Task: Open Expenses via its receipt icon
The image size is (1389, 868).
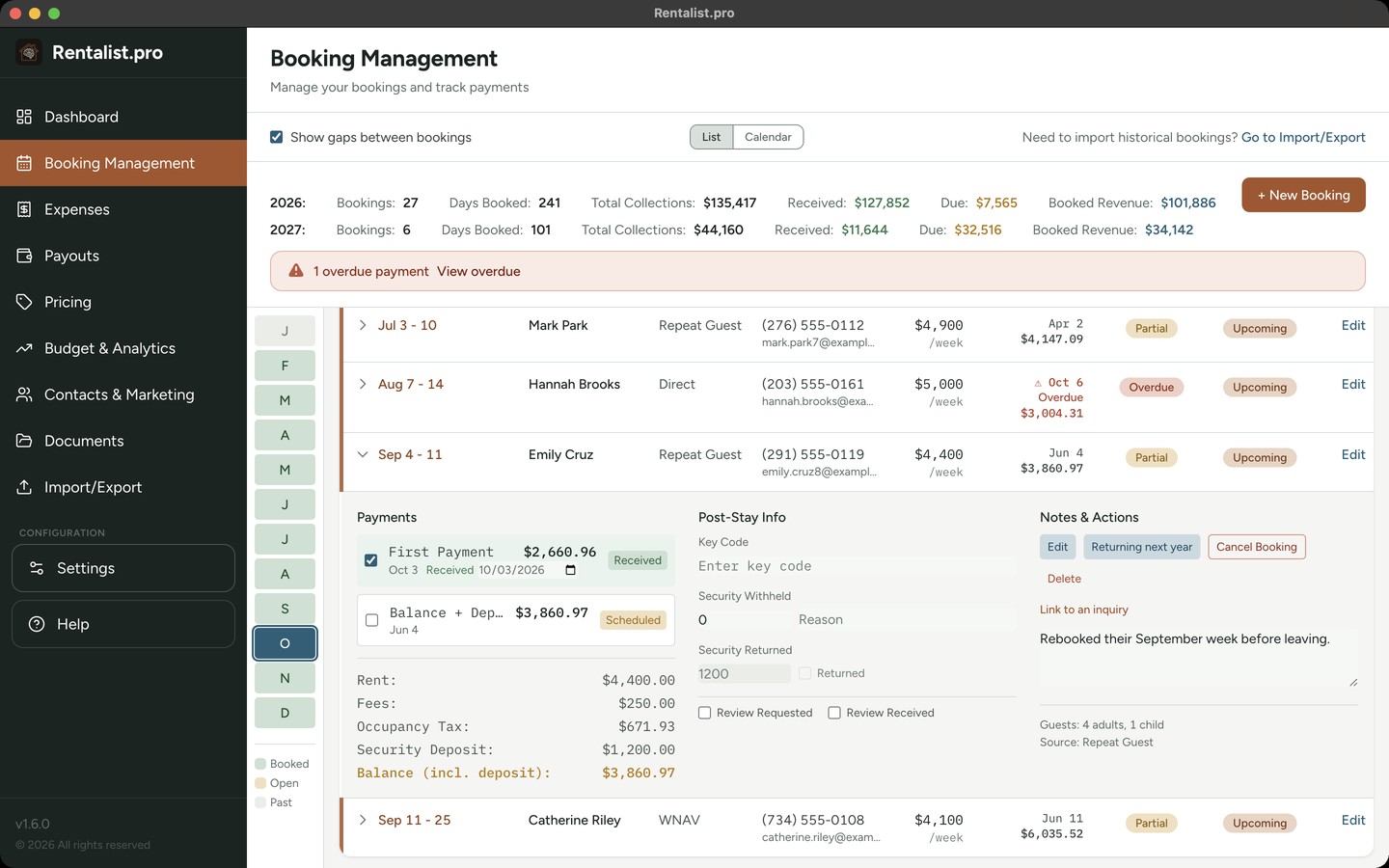Action: [x=24, y=209]
